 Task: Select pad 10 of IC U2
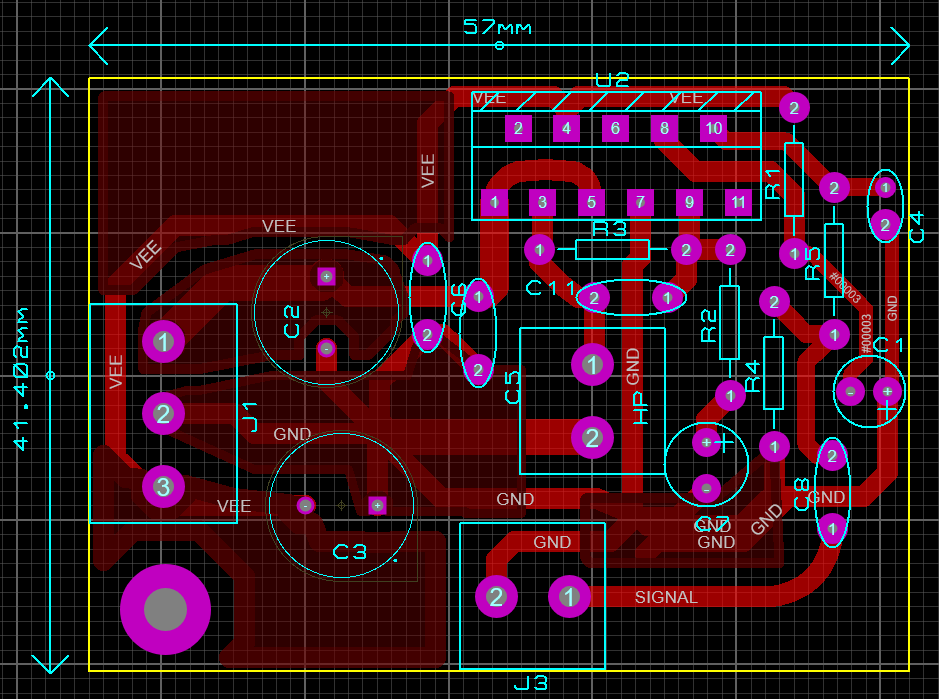coord(713,128)
